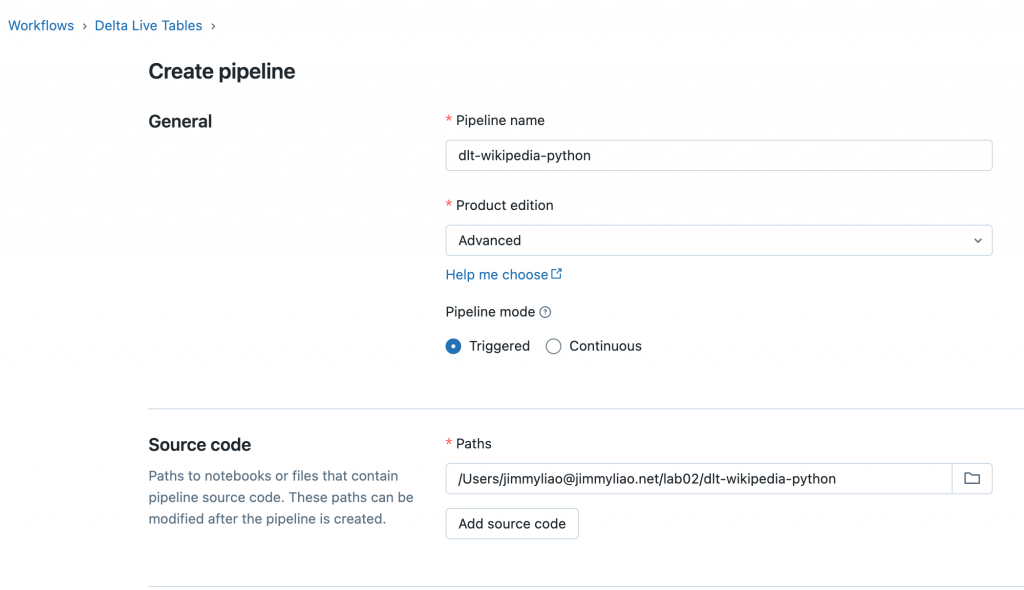Open the Help me choose link
The image size is (1024, 590).
(497, 274)
